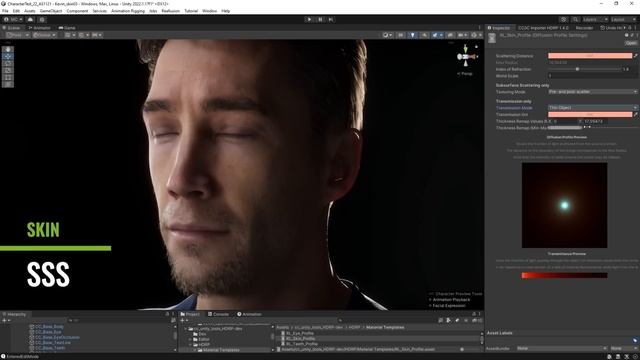Switch to the Console tab

[218, 314]
